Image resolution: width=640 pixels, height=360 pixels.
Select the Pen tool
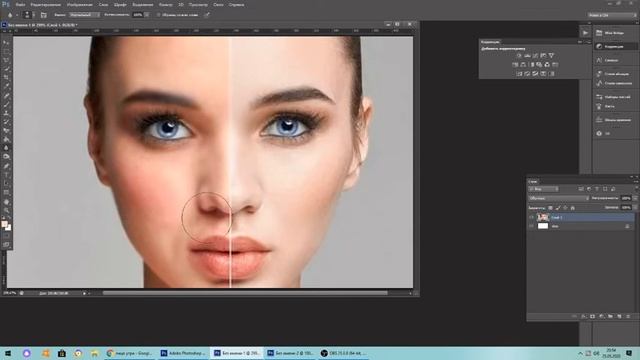click(x=6, y=166)
